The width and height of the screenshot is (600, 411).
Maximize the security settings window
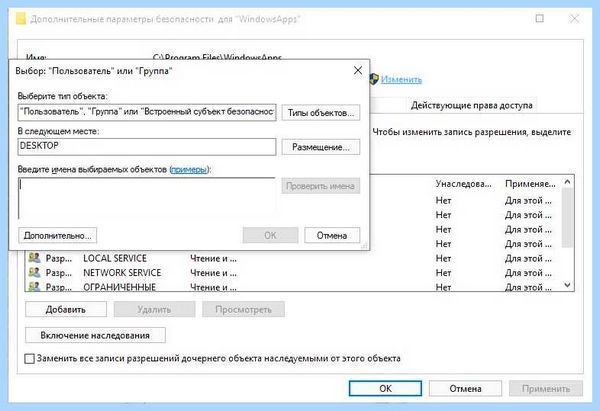pos(540,18)
